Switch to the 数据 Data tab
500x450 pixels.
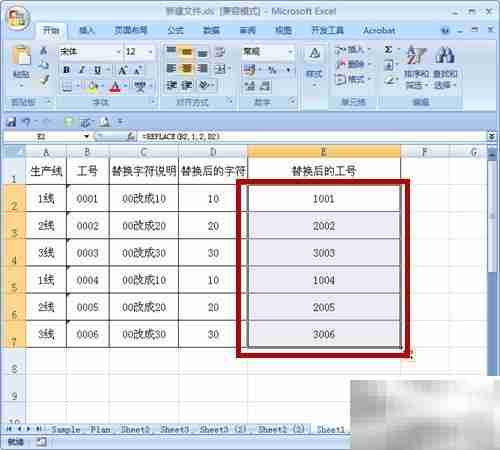(212, 30)
